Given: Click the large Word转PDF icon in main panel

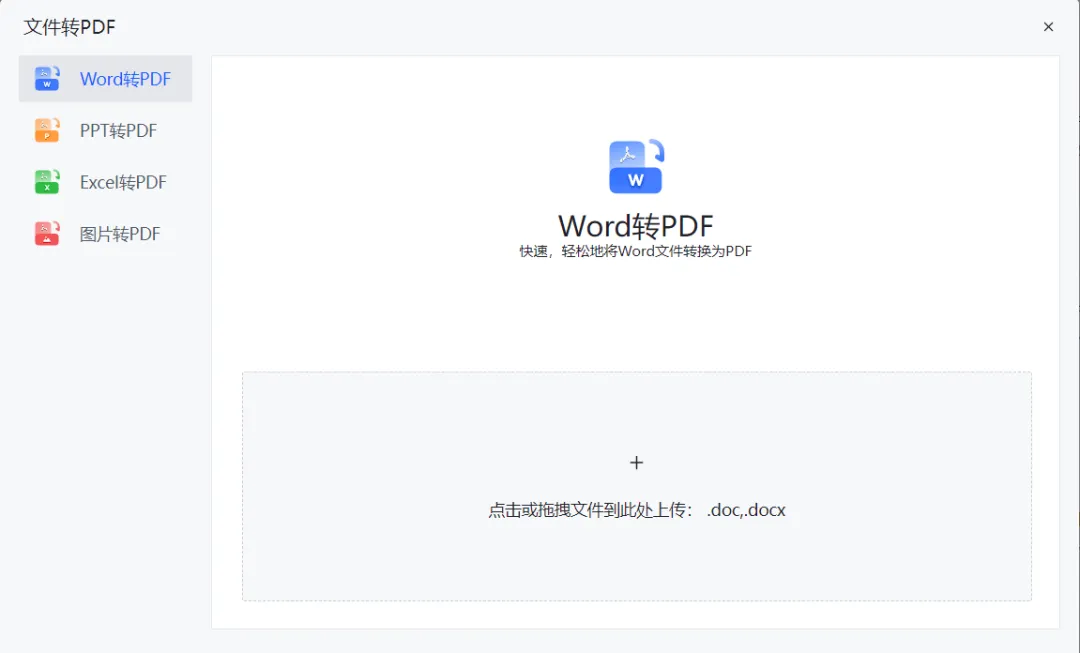Looking at the screenshot, I should pyautogui.click(x=636, y=167).
